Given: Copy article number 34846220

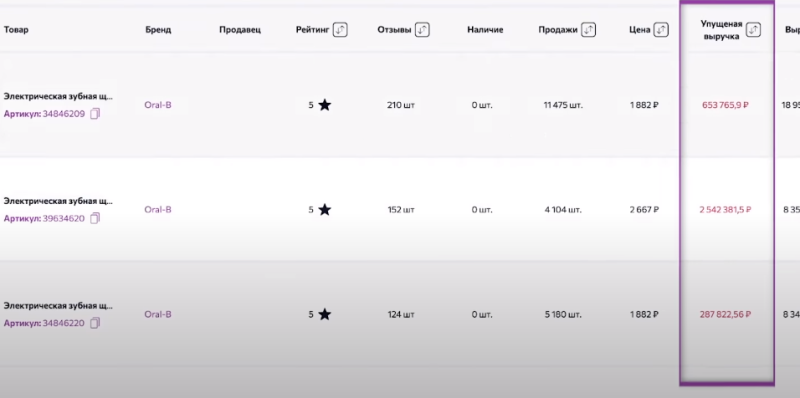Looking at the screenshot, I should (95, 323).
